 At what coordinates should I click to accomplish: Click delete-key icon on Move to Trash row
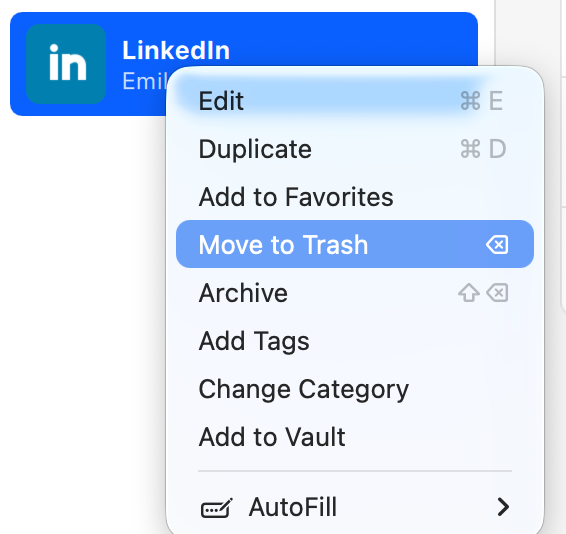pos(497,245)
